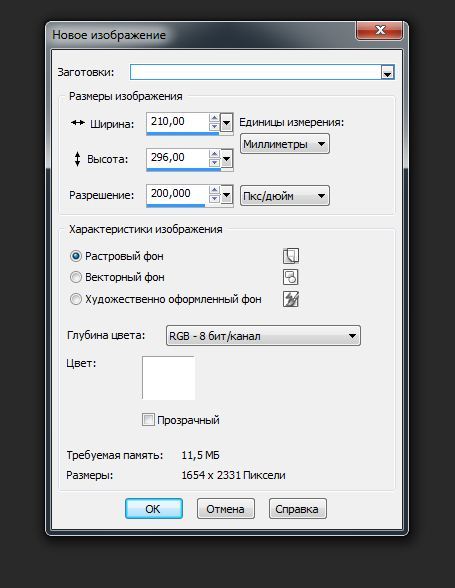Enable the Прозрачный checkbox
The height and width of the screenshot is (588, 455).
coord(148,419)
